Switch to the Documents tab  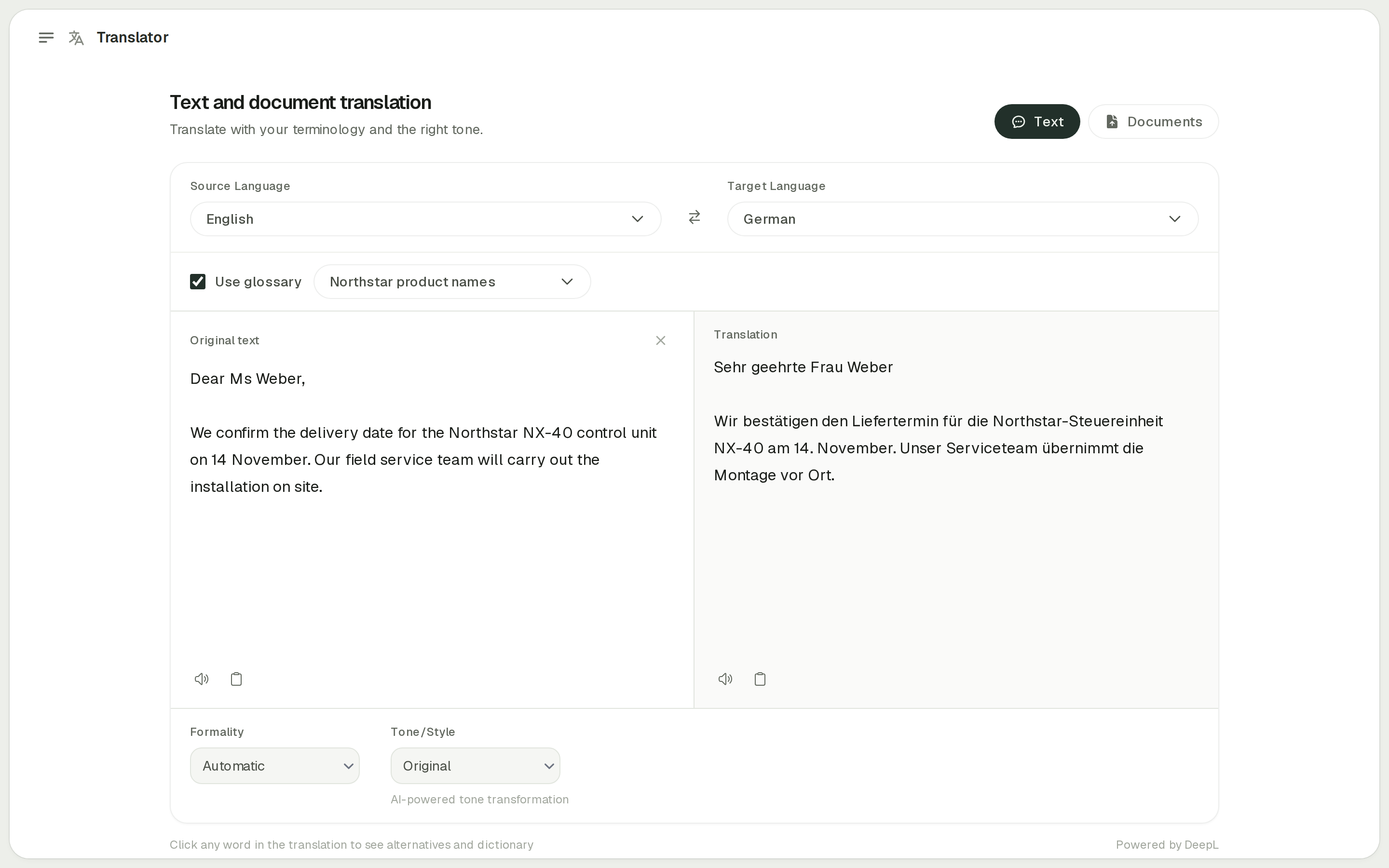coord(1153,121)
